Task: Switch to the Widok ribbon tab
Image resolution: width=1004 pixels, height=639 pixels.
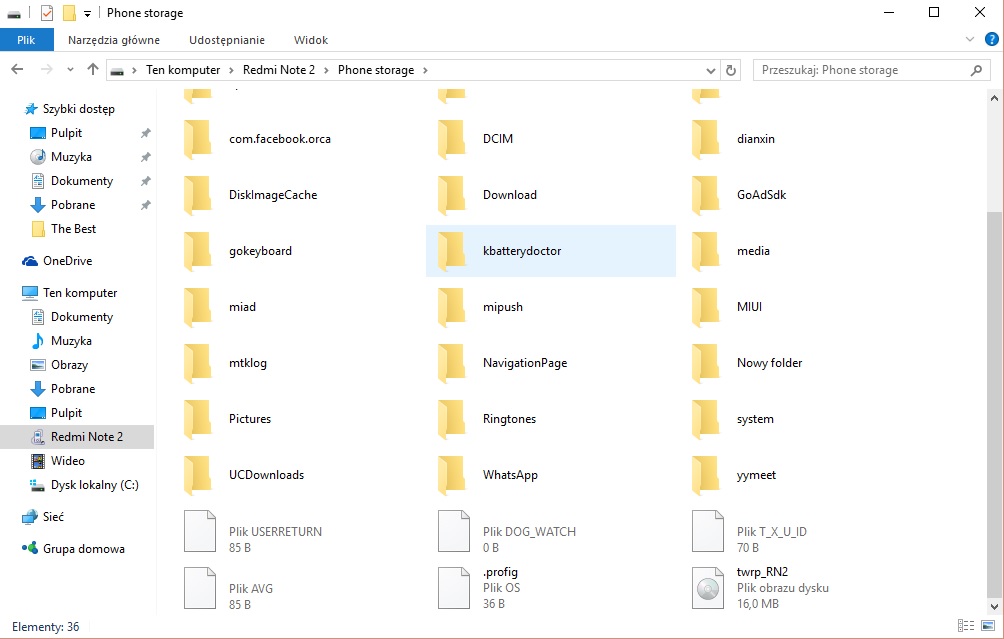Action: (310, 40)
